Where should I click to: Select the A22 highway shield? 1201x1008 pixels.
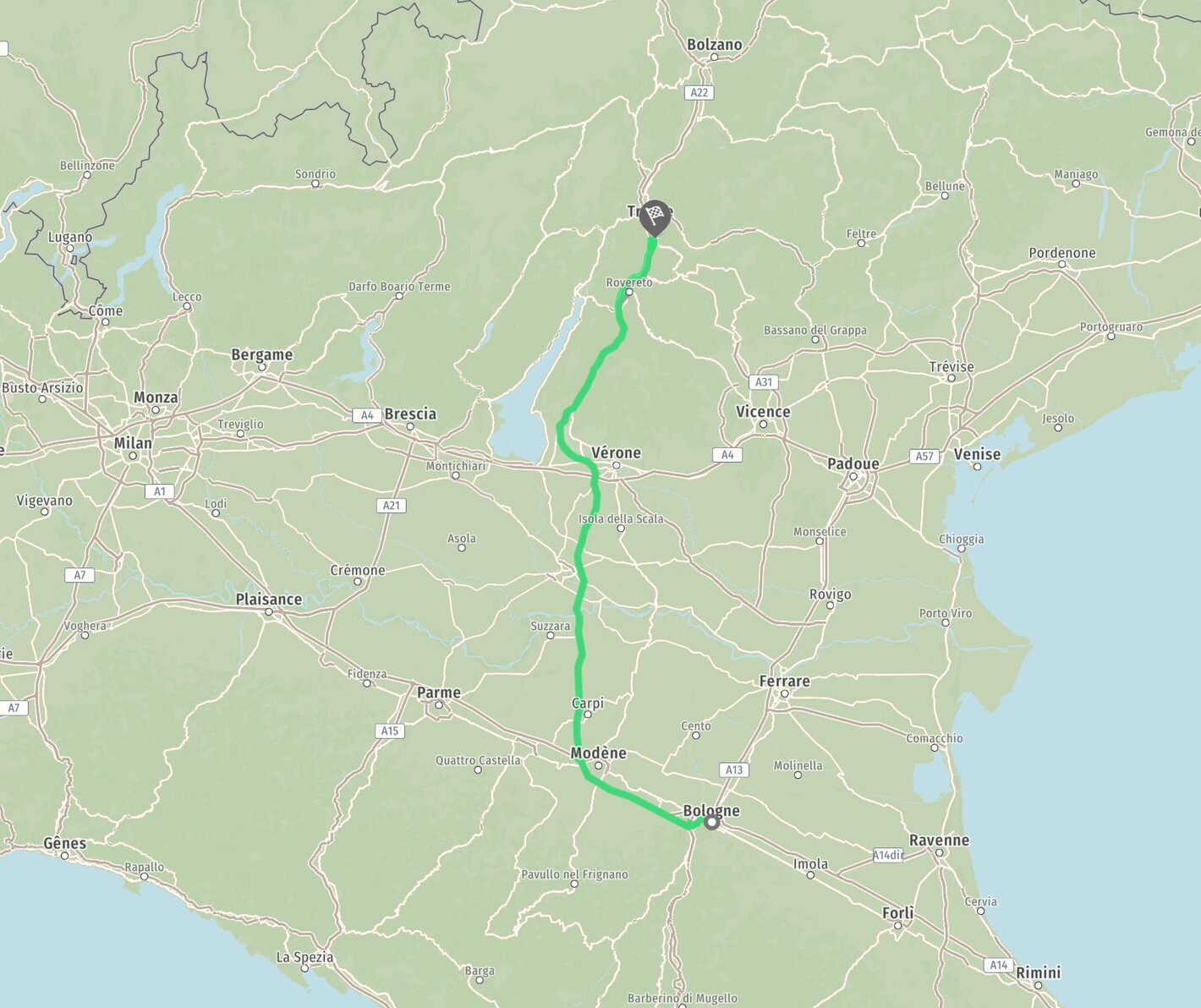[699, 92]
